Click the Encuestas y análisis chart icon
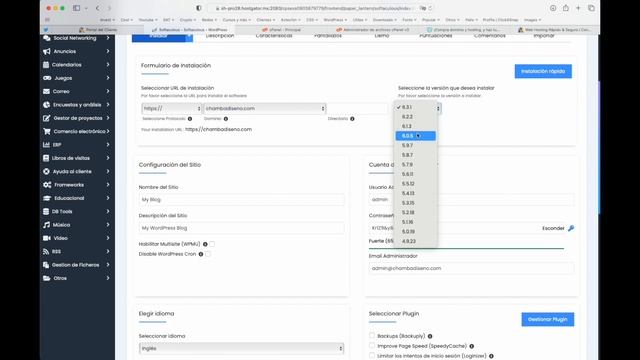This screenshot has height=360, width=640. coord(47,104)
